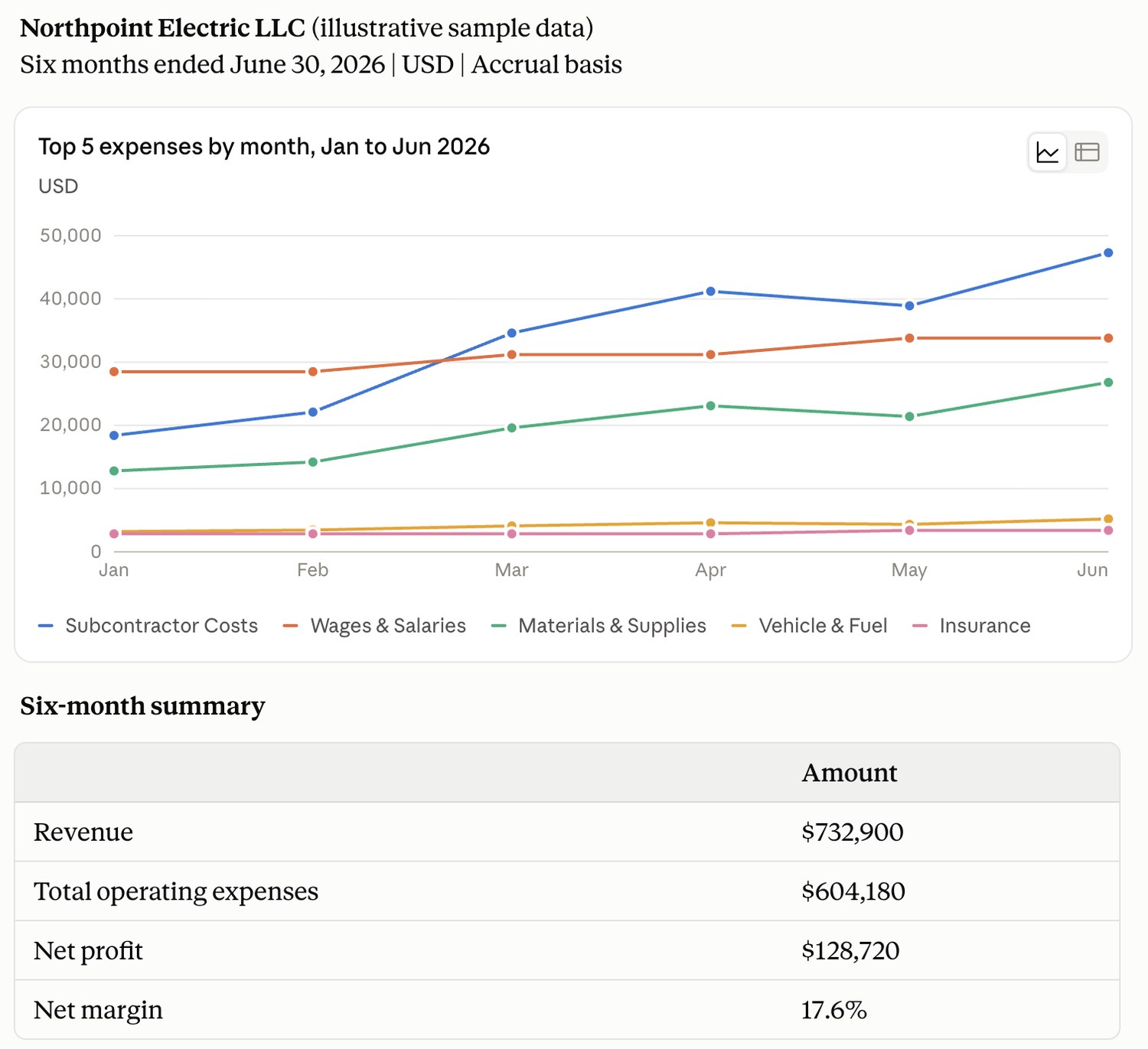Toggle Wages & Salaries legend entry
The image size is (1148, 1049).
pyautogui.click(x=374, y=626)
